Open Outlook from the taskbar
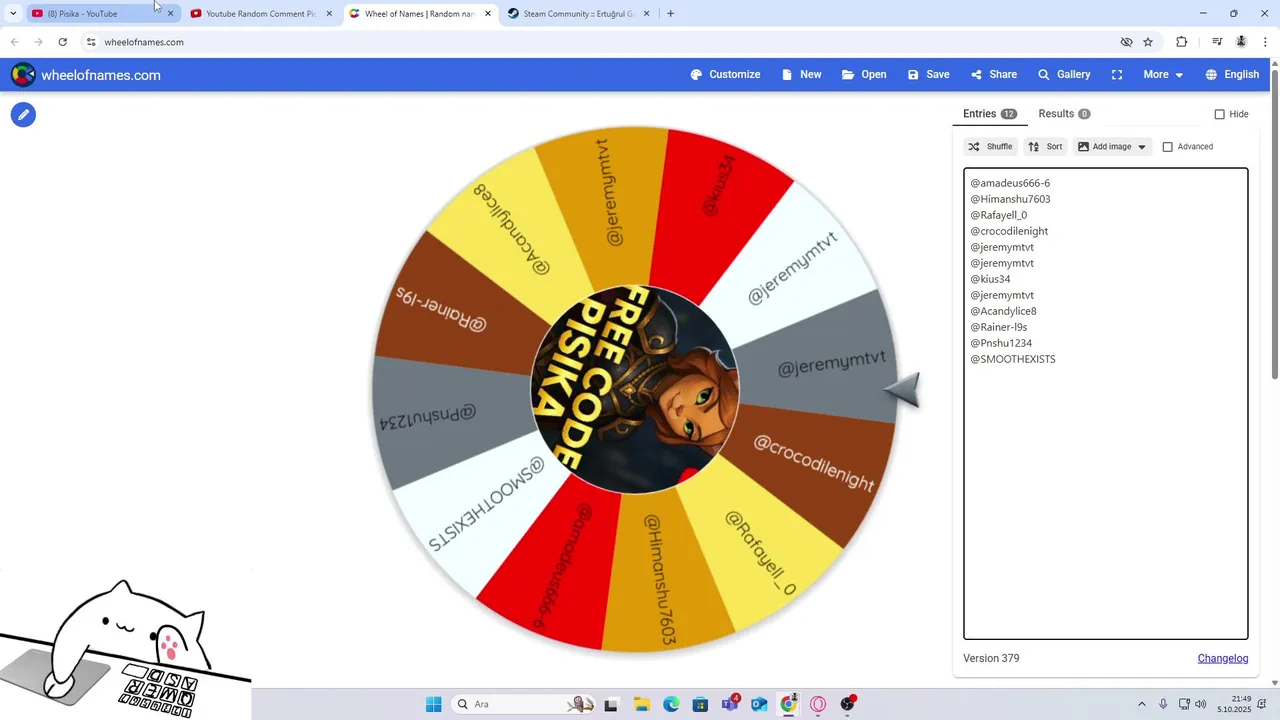 pos(759,704)
